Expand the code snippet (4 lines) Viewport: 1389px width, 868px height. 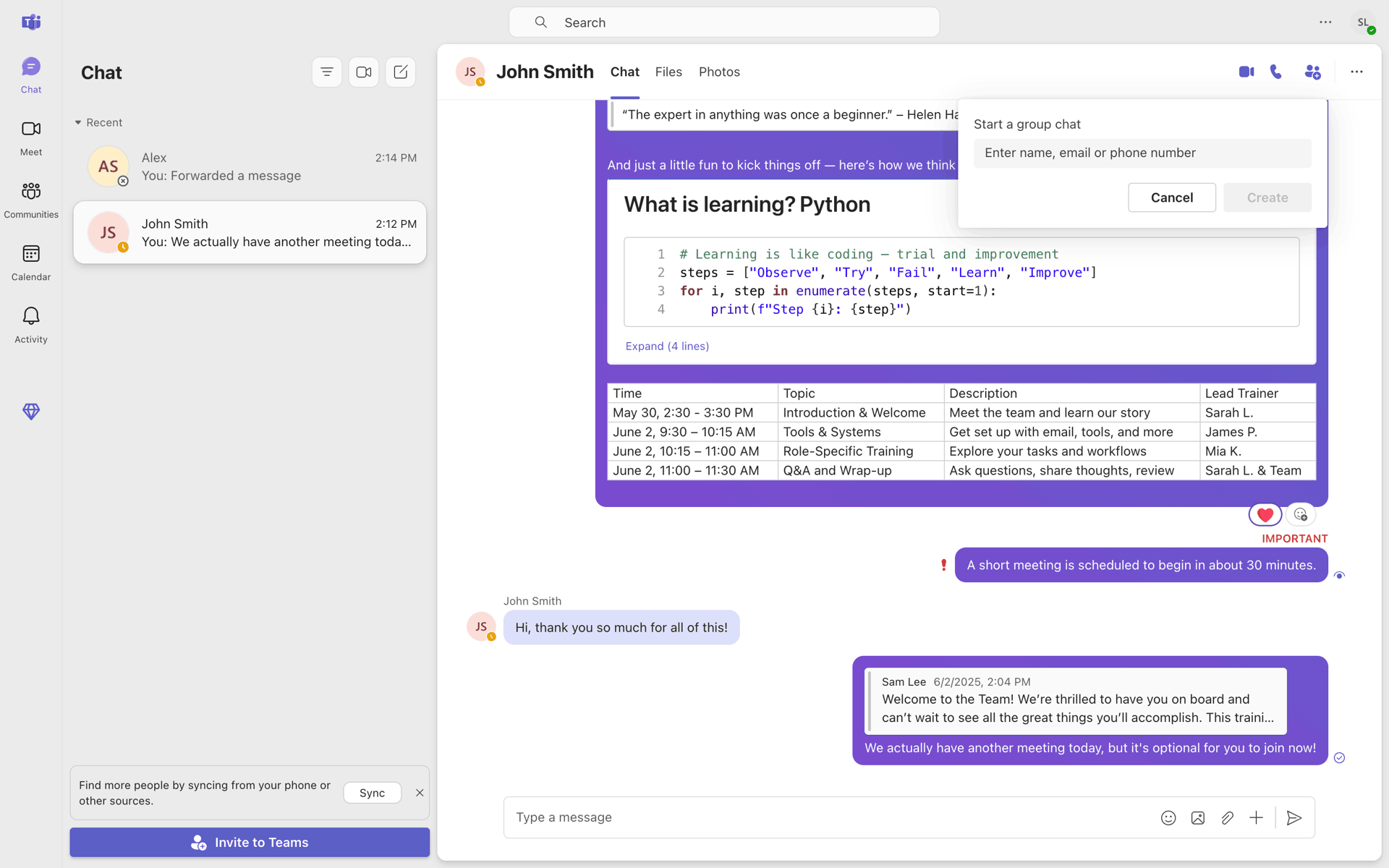(x=667, y=346)
